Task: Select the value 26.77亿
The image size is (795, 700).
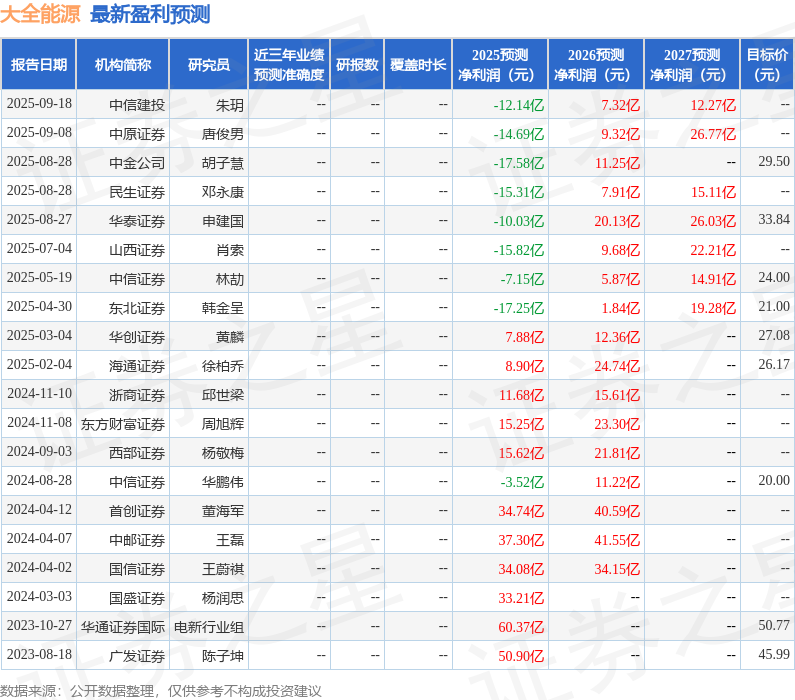Action: pos(713,134)
